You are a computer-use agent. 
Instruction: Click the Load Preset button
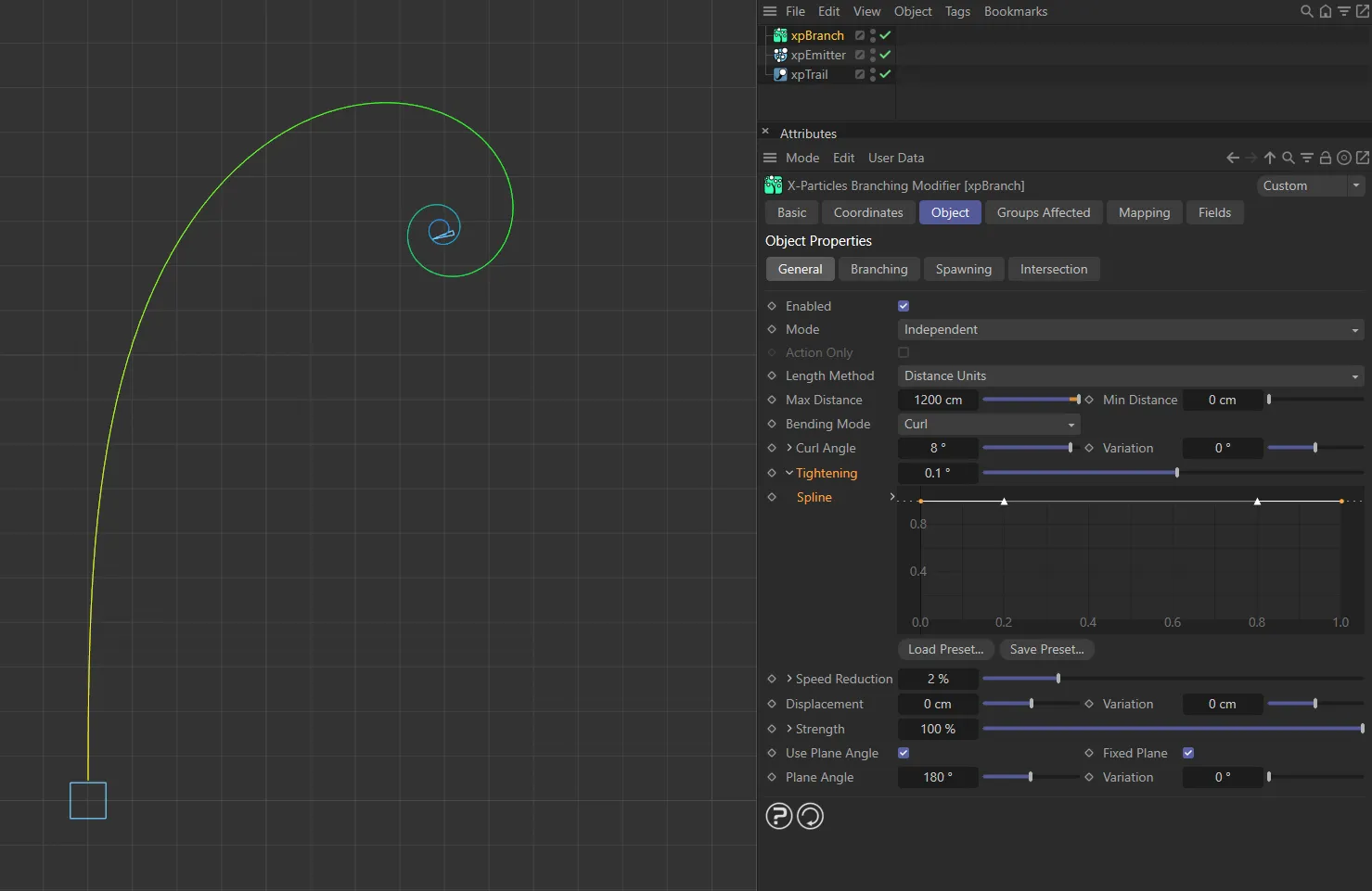945,649
